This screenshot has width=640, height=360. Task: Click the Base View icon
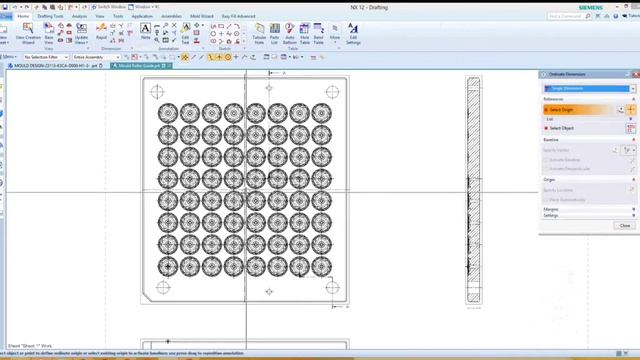tap(49, 33)
